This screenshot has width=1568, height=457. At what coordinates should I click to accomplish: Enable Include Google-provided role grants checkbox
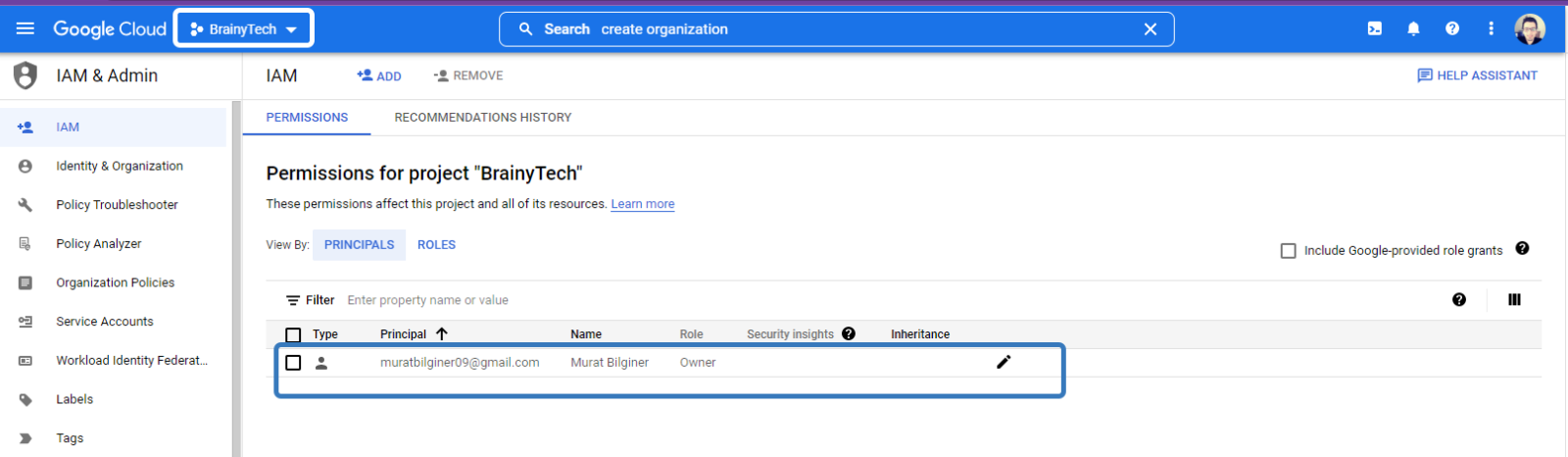[x=1289, y=251]
